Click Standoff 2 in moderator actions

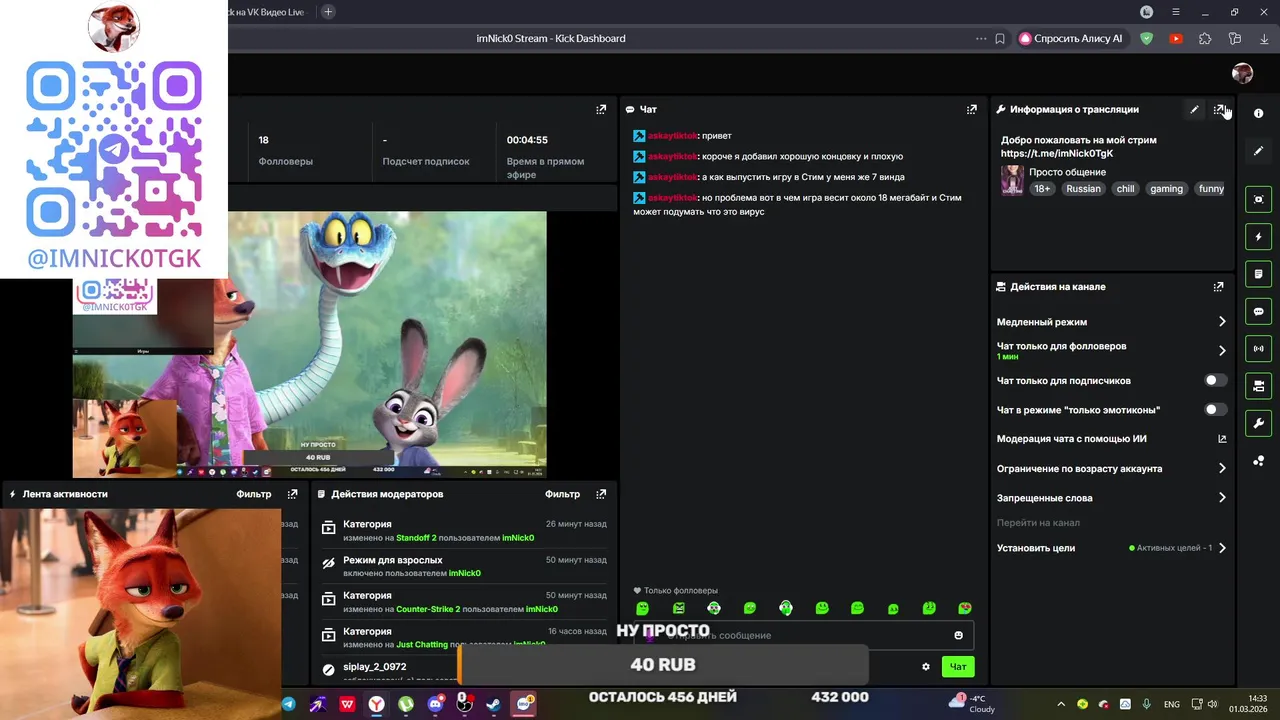click(416, 538)
